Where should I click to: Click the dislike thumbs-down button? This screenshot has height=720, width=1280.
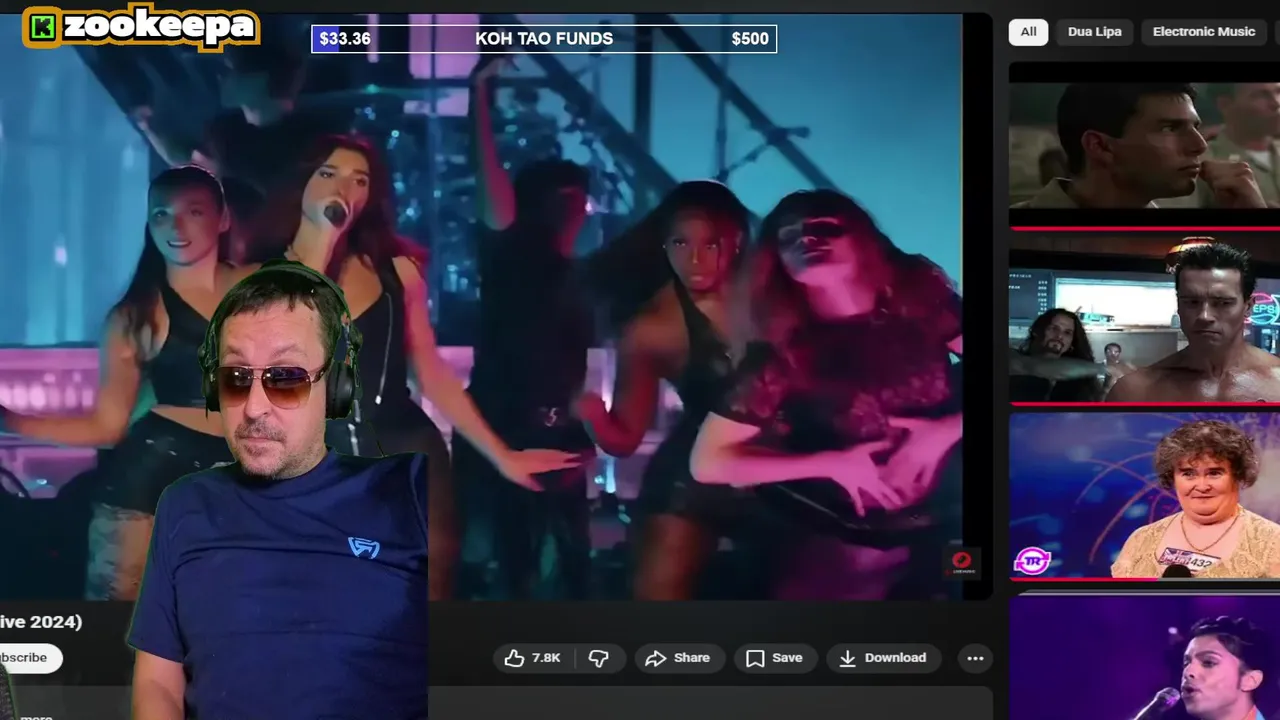click(x=599, y=658)
